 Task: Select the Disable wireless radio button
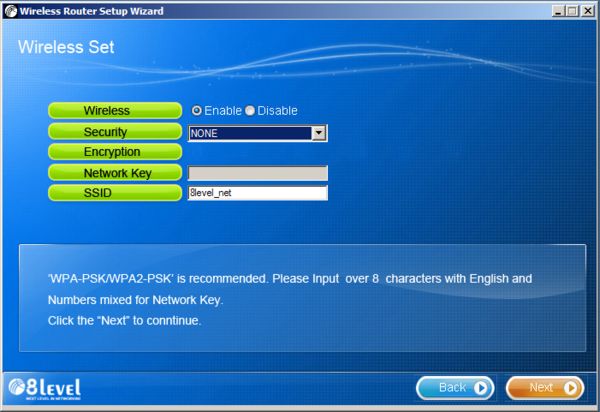tap(250, 111)
